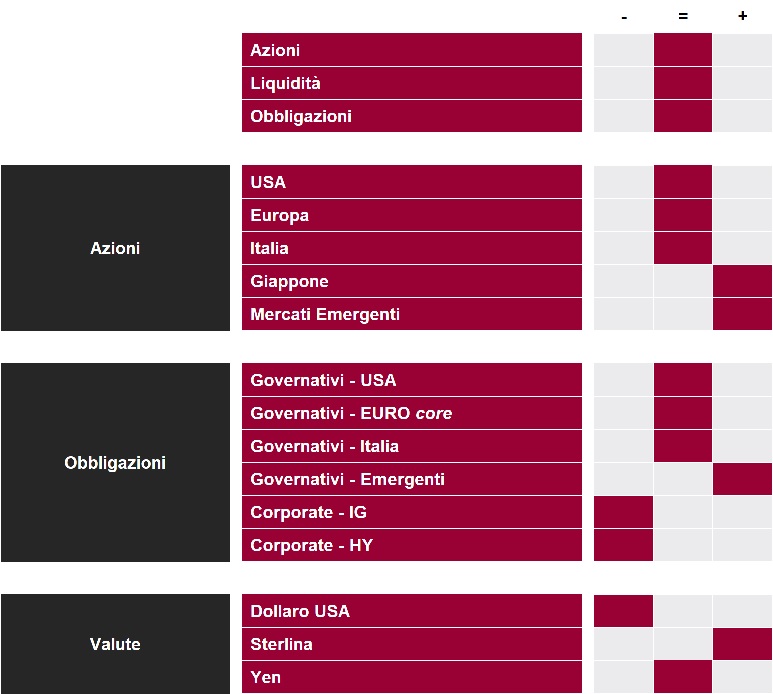
Task: Click the highlighted plus cell for Sterlina
Action: point(742,644)
